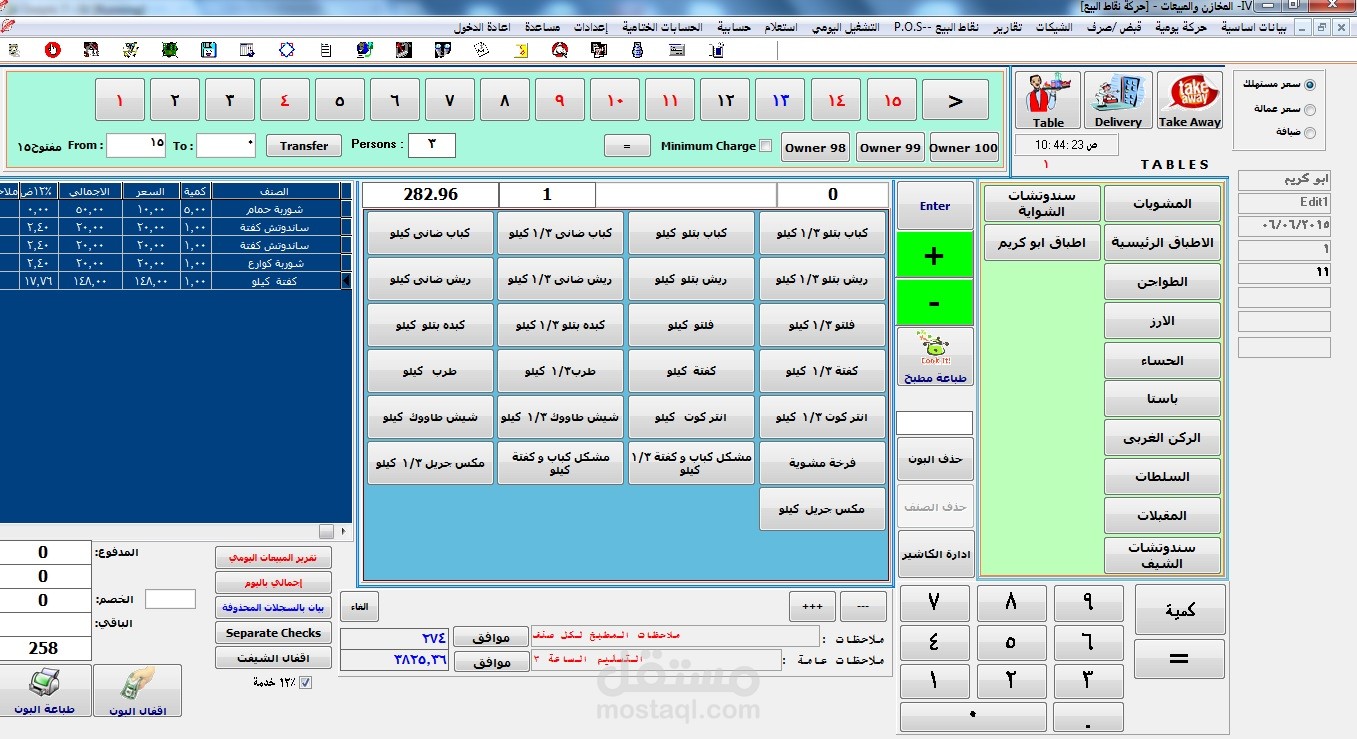Open حركة يومية menu
This screenshot has height=739, width=1357.
pyautogui.click(x=1180, y=27)
